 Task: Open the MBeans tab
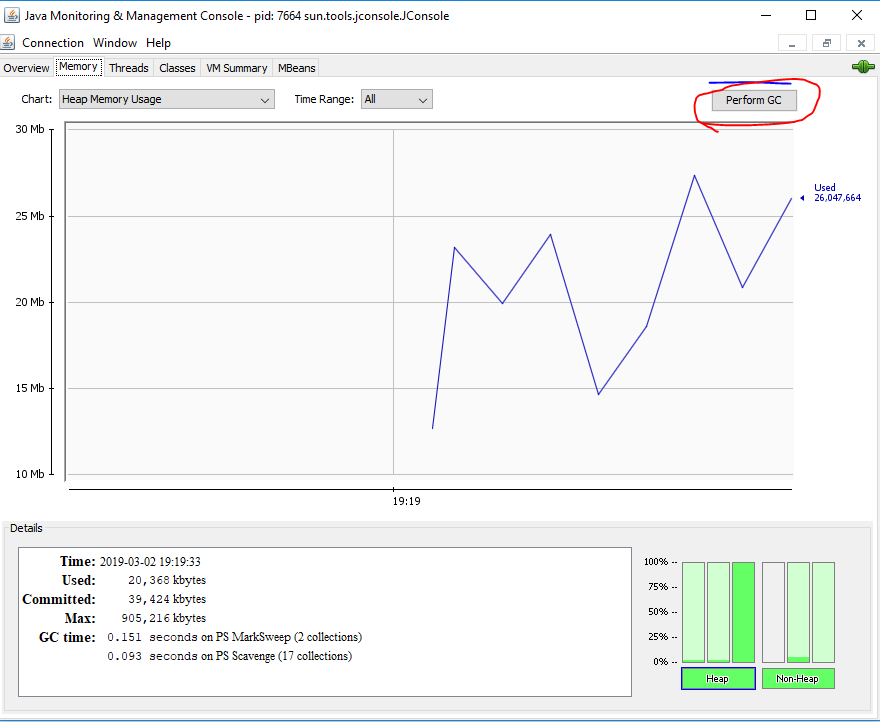(296, 68)
